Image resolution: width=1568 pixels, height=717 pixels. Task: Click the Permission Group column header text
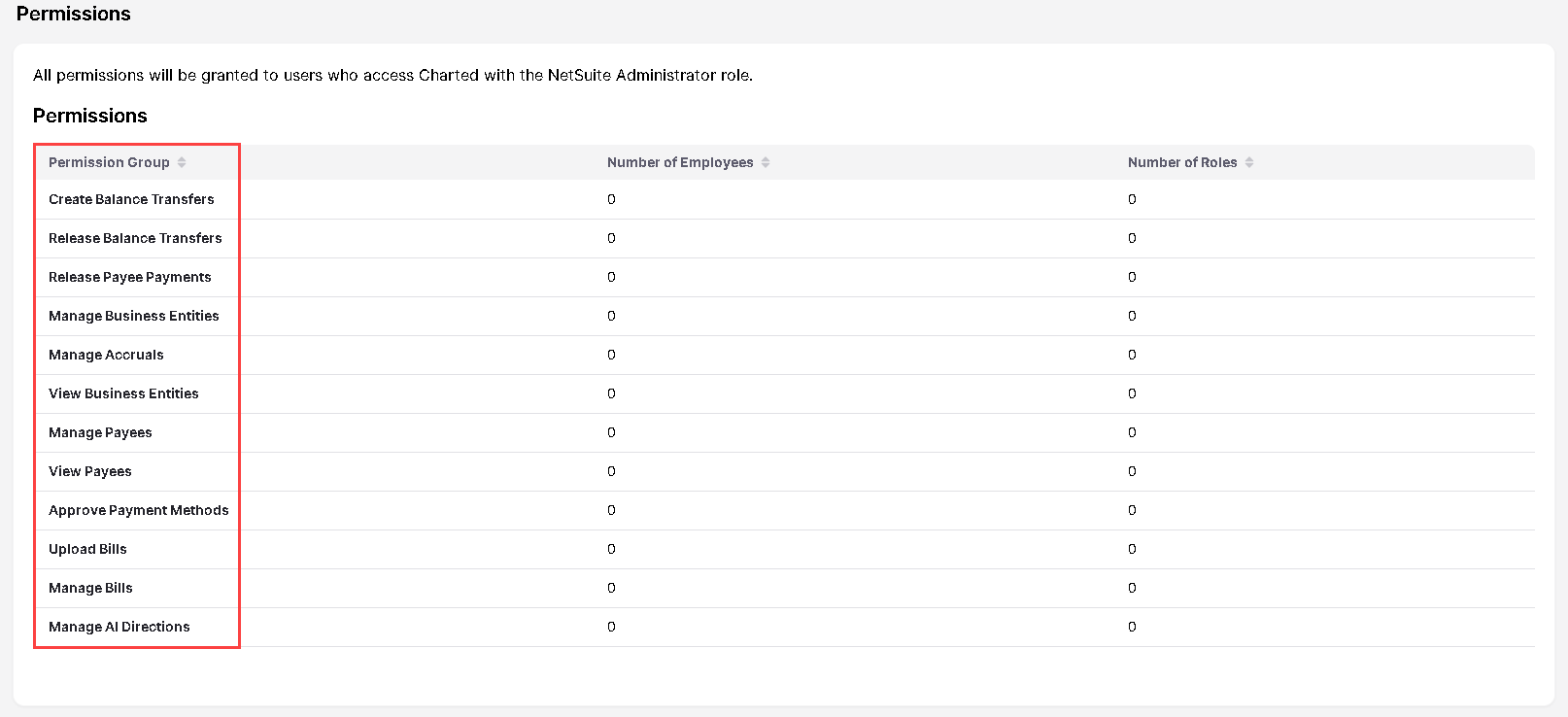109,162
